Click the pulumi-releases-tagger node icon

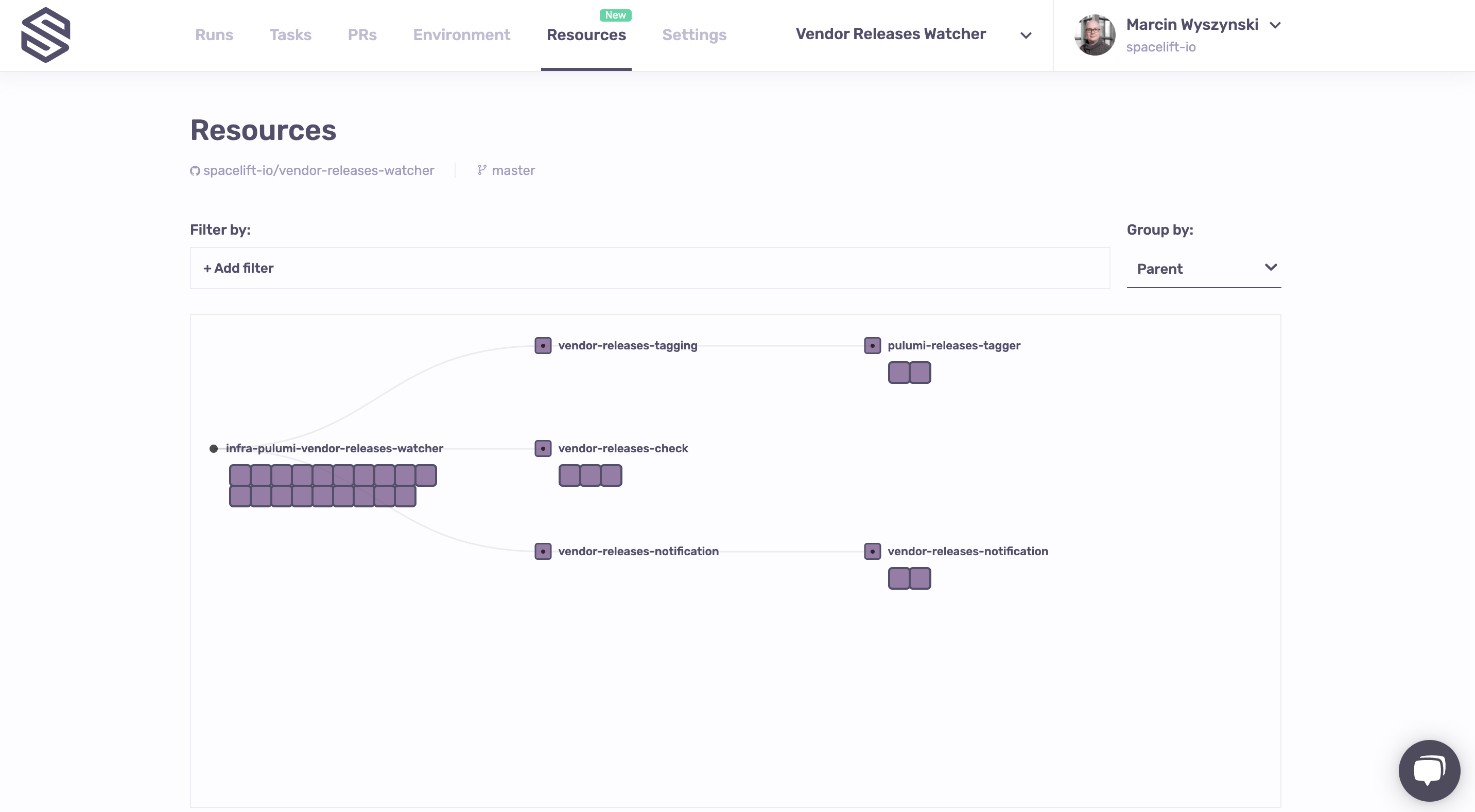click(x=872, y=346)
